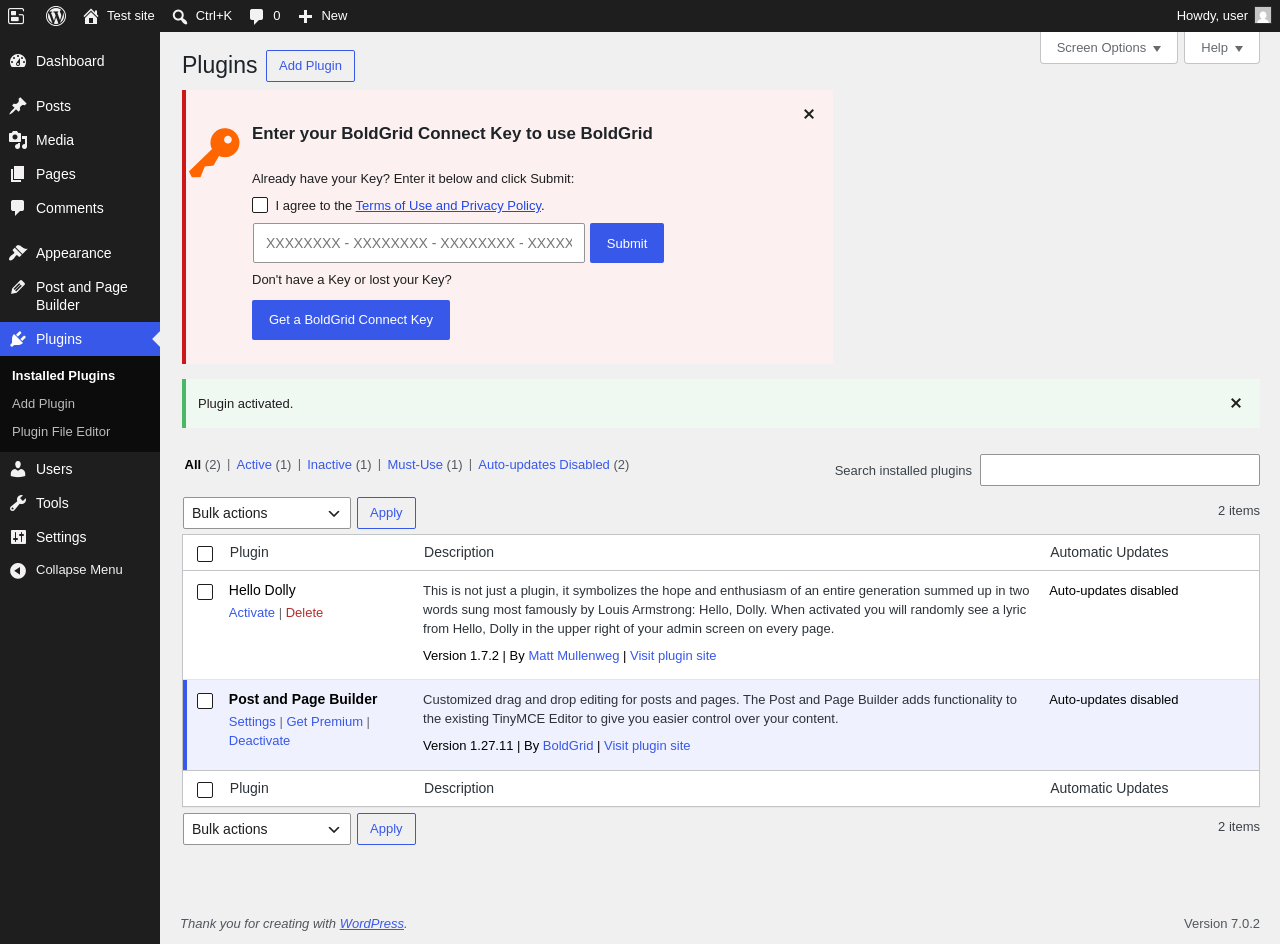Open Plugin File Editor submenu item
Screen dimensions: 1280x944
pyautogui.click(x=61, y=432)
